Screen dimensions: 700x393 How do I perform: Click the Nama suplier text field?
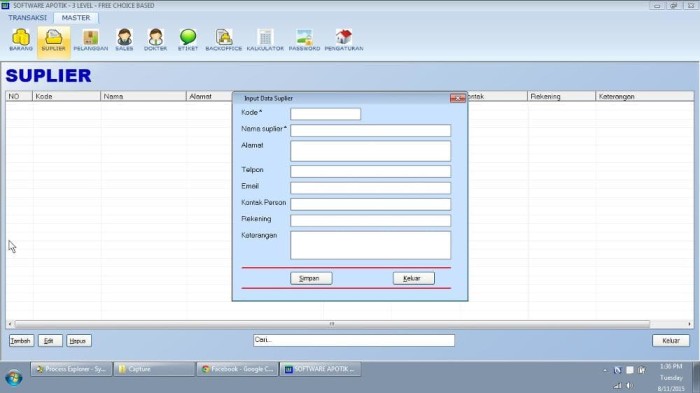(x=371, y=130)
